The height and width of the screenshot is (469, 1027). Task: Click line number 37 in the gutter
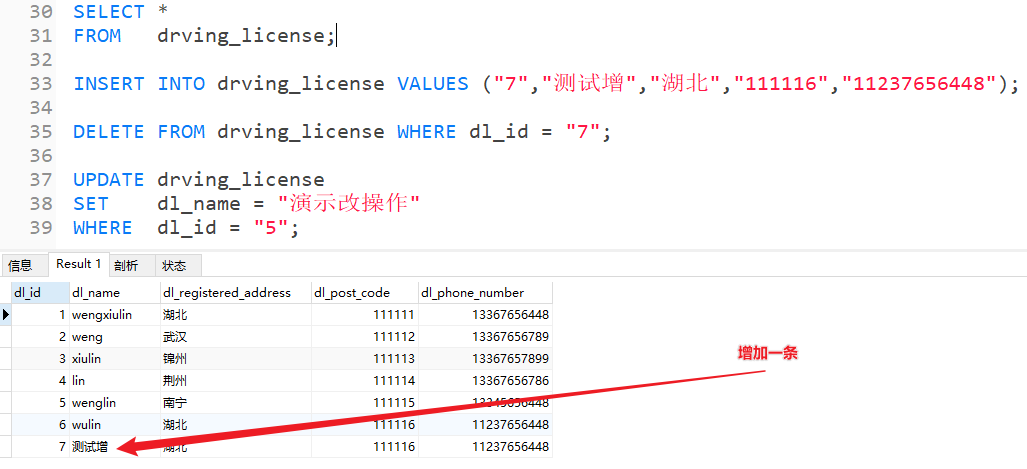point(41,179)
